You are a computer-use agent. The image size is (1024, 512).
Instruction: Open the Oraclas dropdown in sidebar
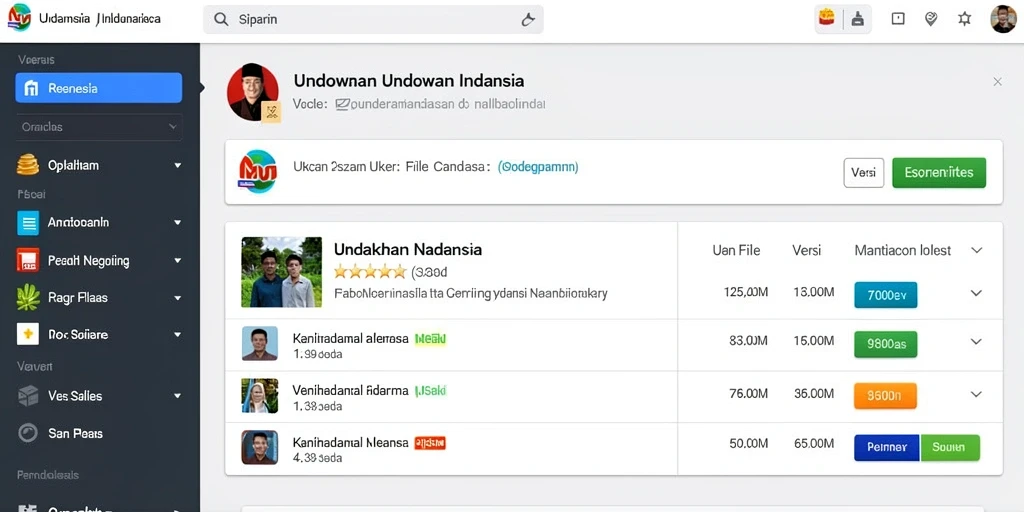99,127
